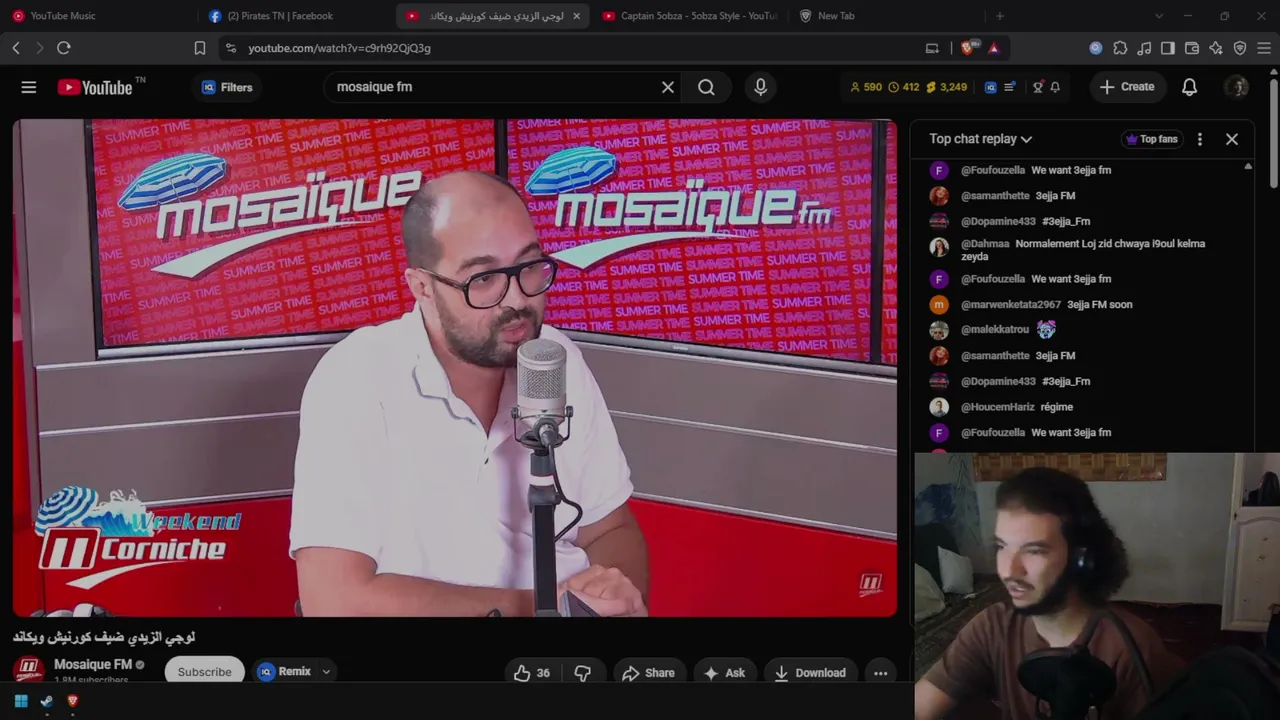Go back to the previous page
Screen dimensions: 1280x720
coord(16,48)
